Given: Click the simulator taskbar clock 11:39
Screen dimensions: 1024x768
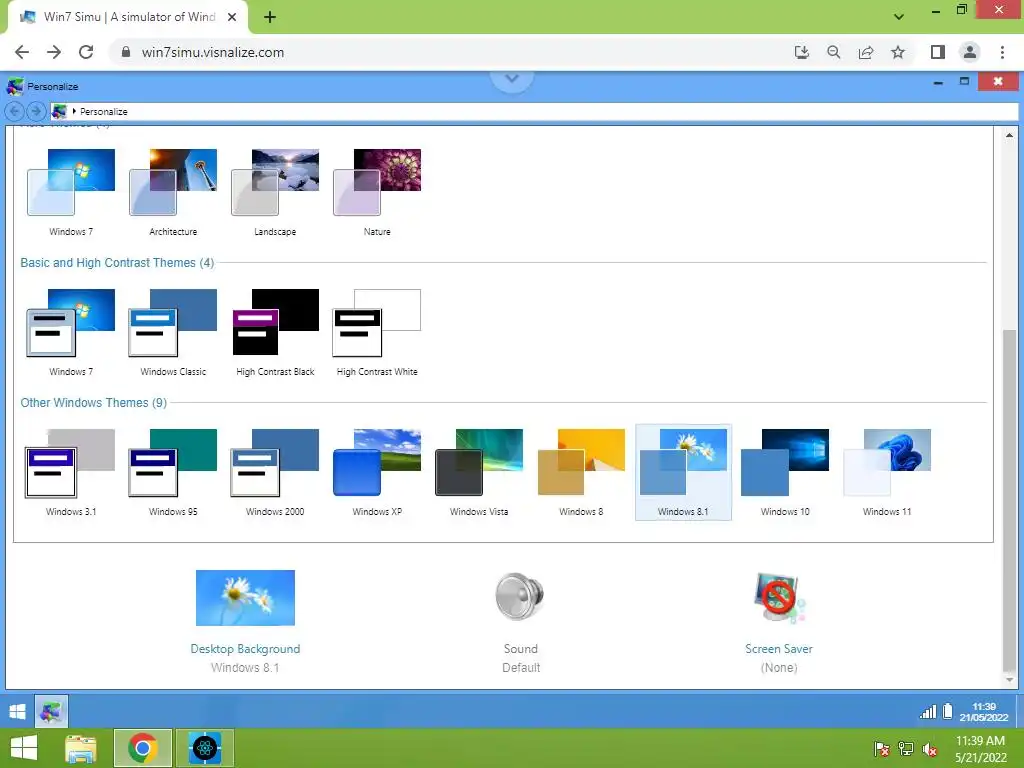Looking at the screenshot, I should point(984,712).
